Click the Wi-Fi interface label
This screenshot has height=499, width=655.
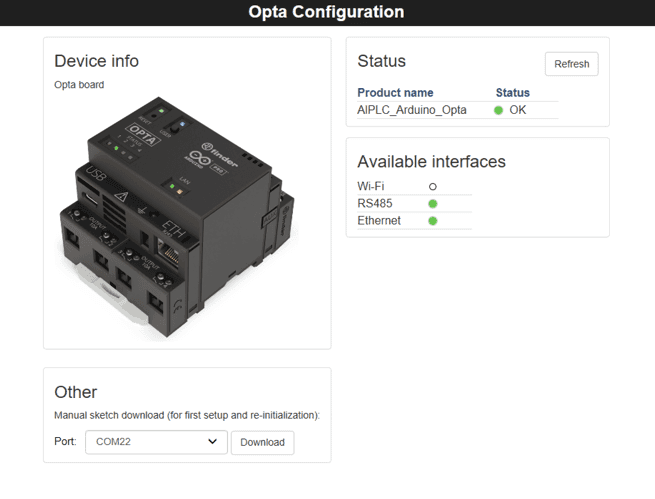tap(371, 187)
